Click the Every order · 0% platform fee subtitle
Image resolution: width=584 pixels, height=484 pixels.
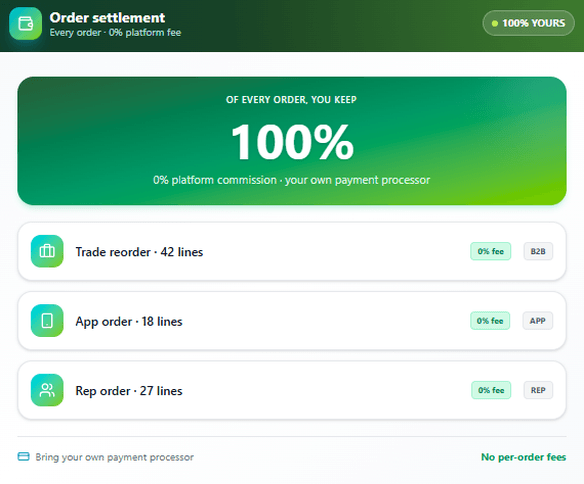115,33
